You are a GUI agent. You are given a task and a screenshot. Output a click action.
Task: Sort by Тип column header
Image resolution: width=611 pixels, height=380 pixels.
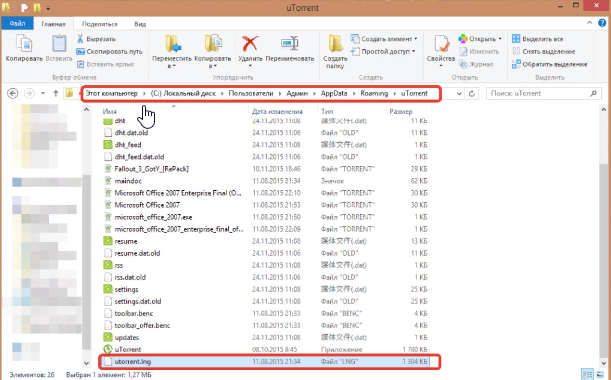327,111
